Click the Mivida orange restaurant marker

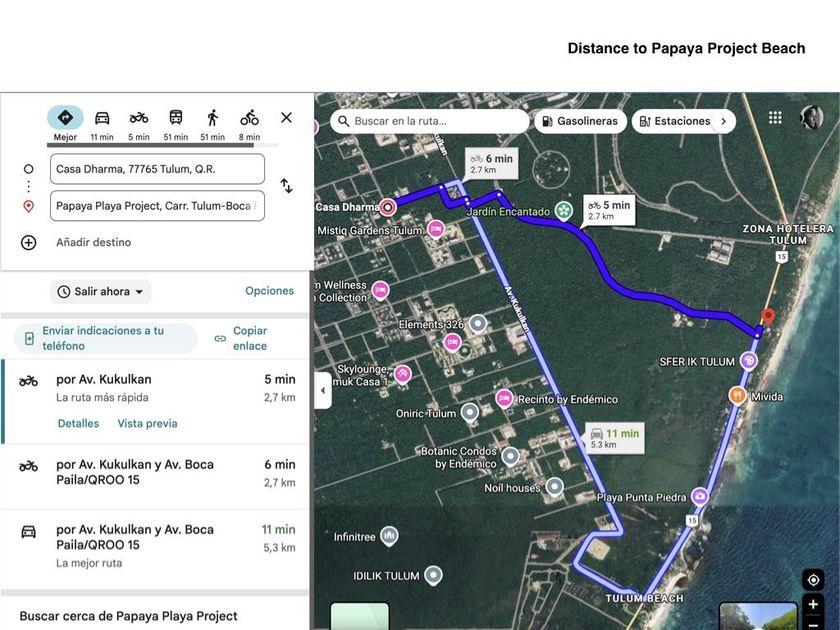(x=738, y=396)
